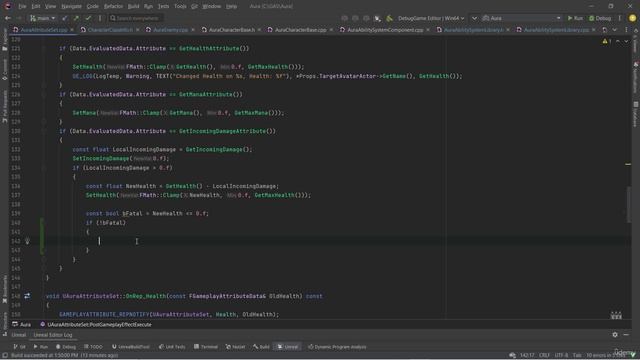Click the user avatar icon

pyautogui.click(x=632, y=18)
